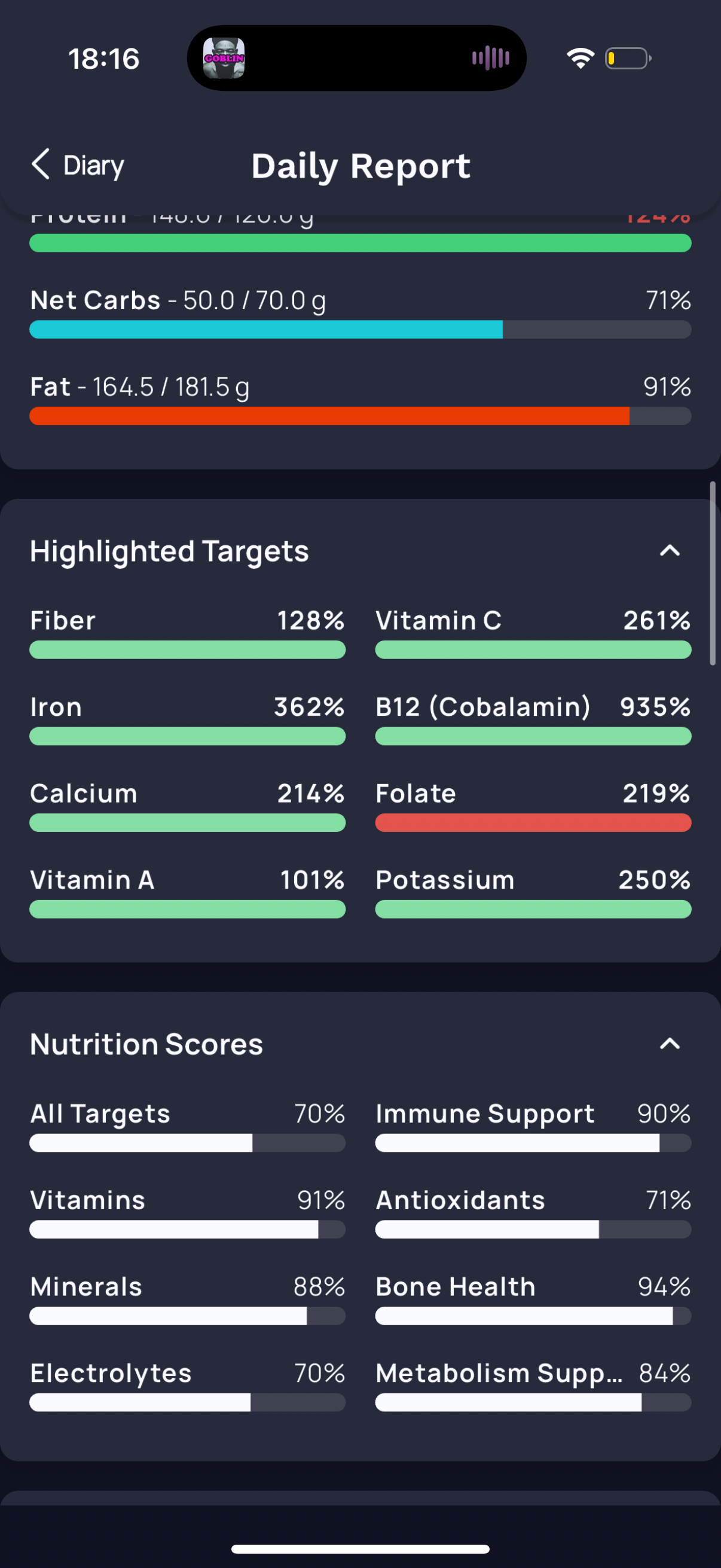
Task: Tap the low battery indicator
Action: click(x=628, y=59)
